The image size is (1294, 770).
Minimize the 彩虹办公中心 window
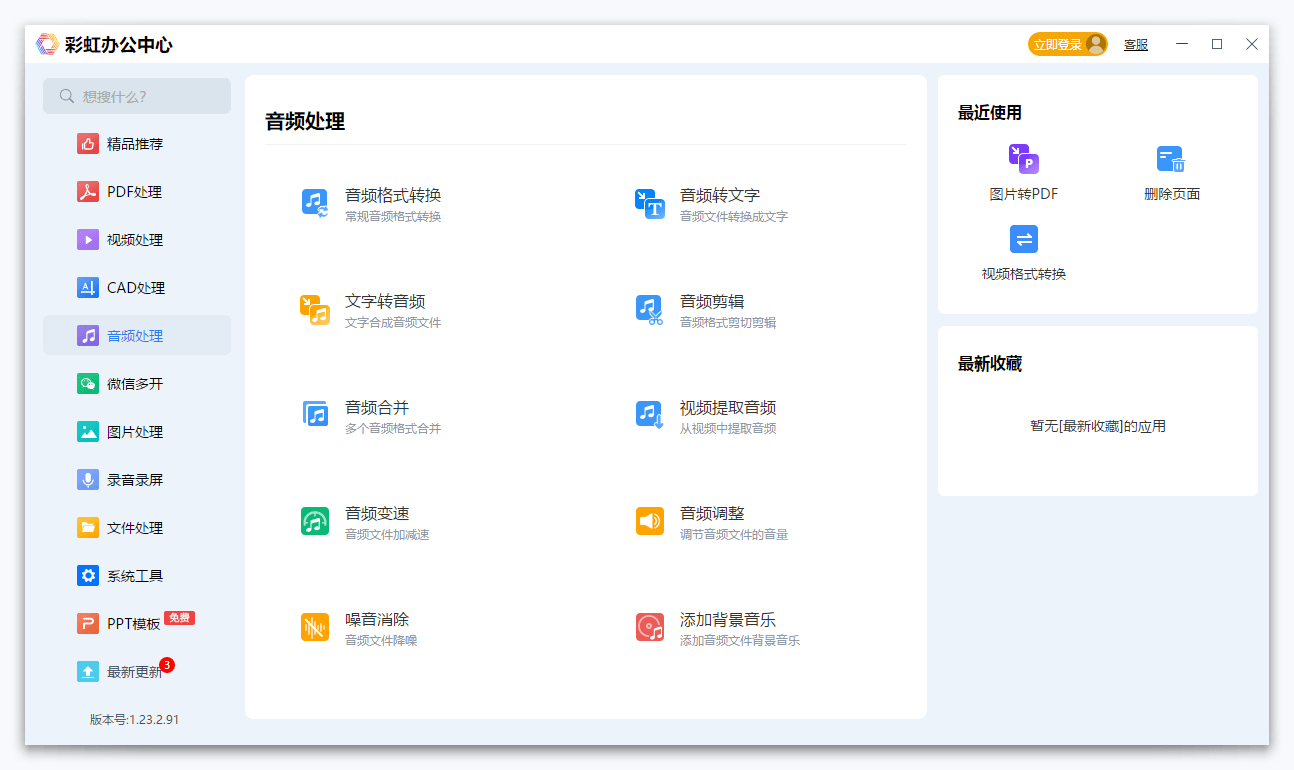[x=1182, y=44]
